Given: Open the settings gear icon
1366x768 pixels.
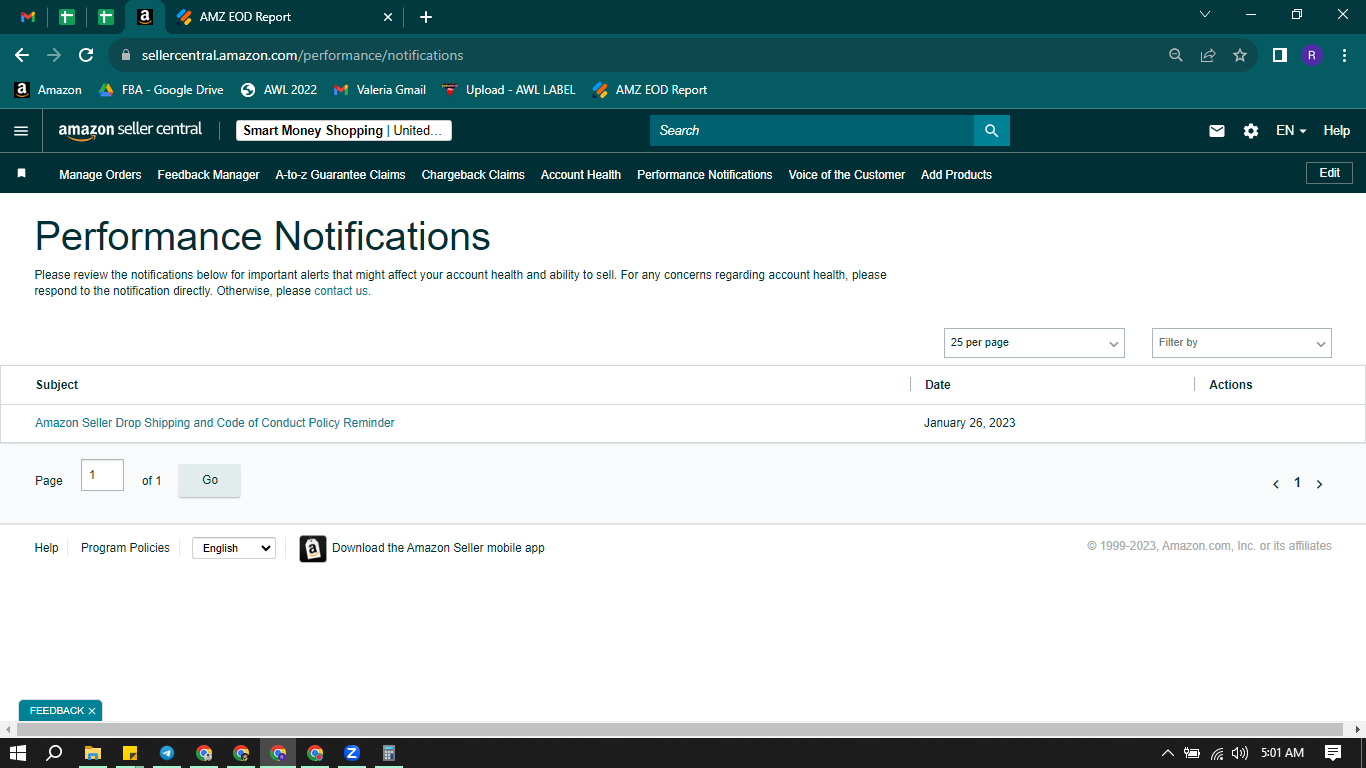Looking at the screenshot, I should click(1251, 131).
